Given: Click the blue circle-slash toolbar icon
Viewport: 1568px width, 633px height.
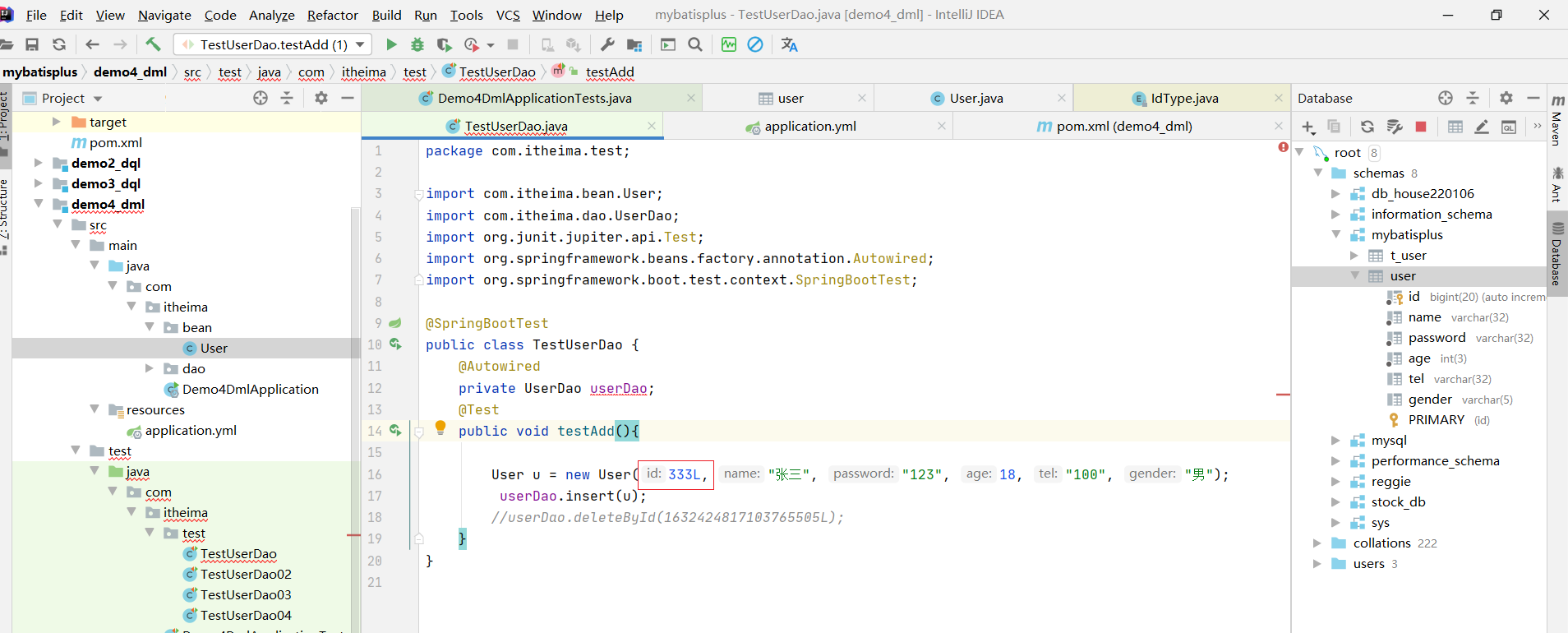Looking at the screenshot, I should (755, 44).
